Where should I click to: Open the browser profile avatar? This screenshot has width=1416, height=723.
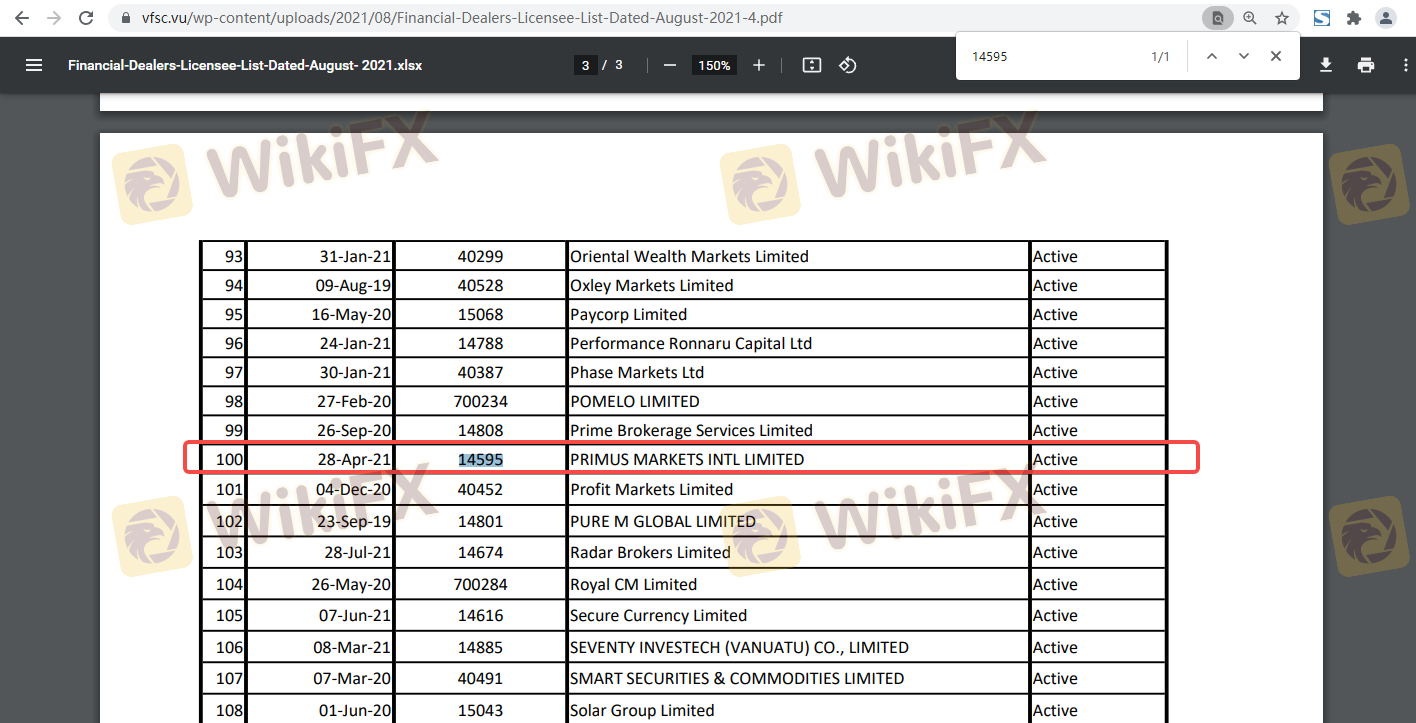(x=1386, y=18)
